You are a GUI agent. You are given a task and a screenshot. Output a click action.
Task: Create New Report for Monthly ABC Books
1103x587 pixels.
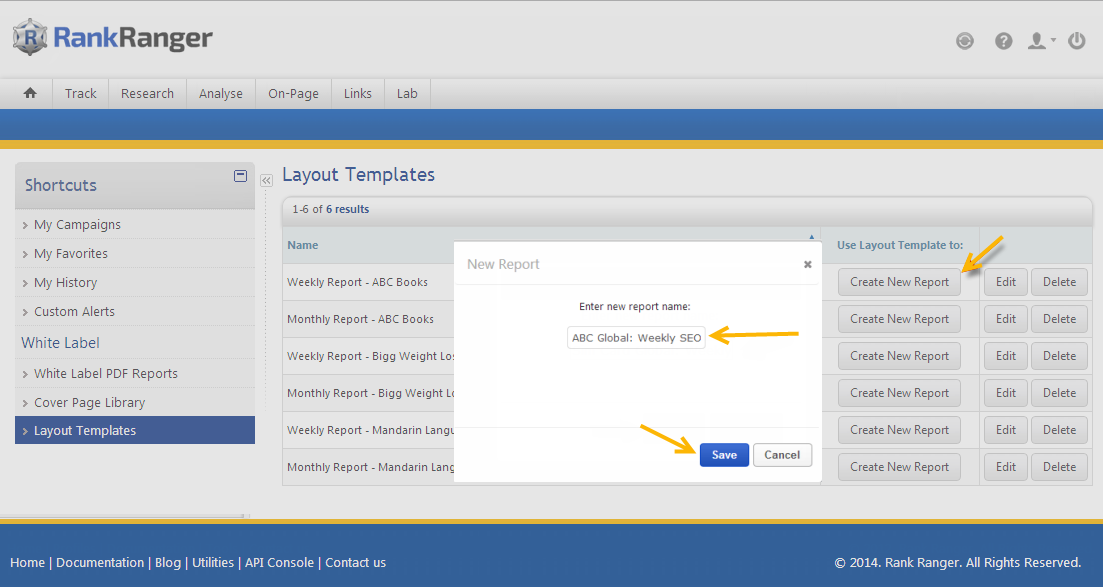[899, 319]
